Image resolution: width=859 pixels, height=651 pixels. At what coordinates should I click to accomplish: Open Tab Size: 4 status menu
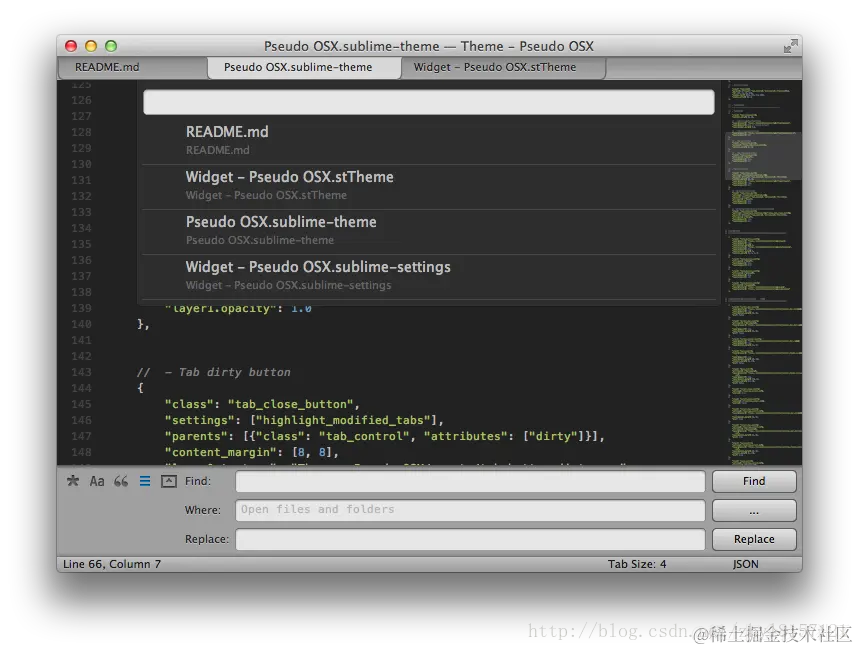coord(637,564)
